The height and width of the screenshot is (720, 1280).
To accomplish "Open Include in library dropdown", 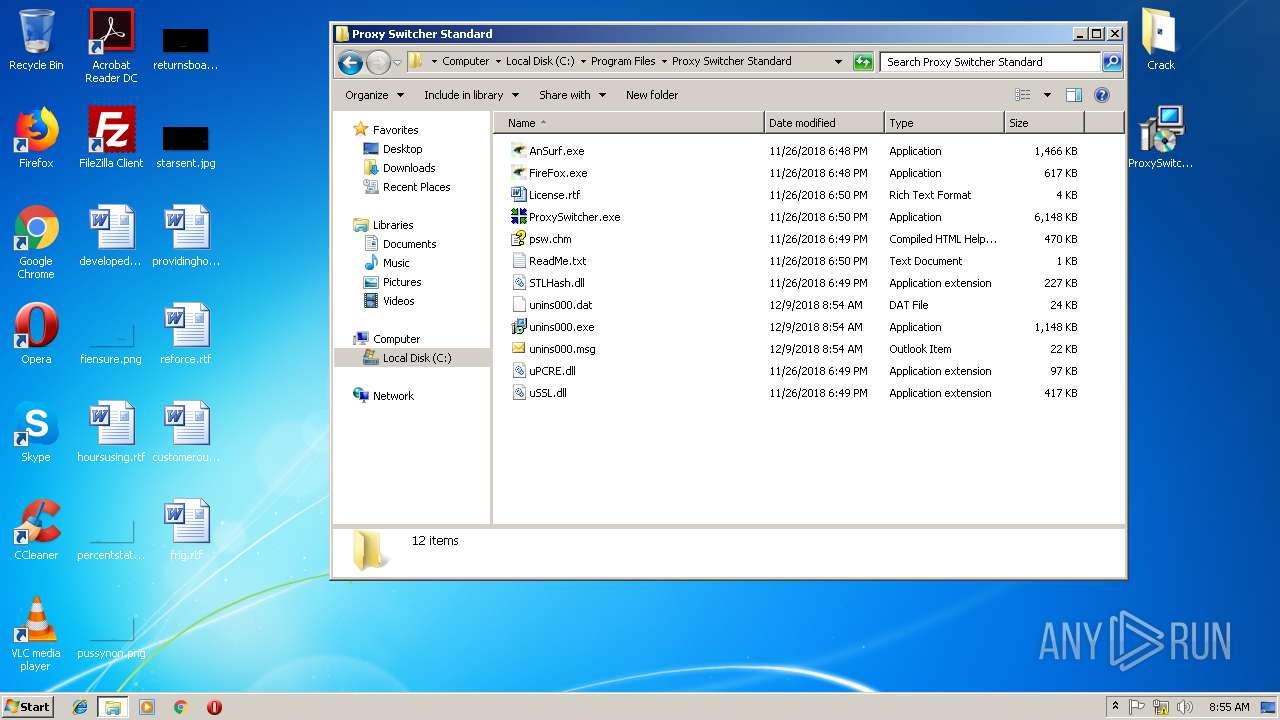I will [471, 95].
